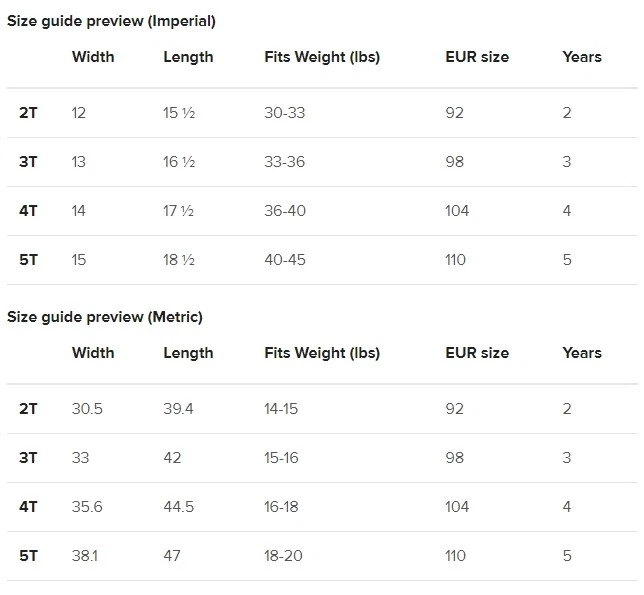Screen dimensions: 644x595
Task: Select the Width column header in Imperial table
Action: pos(93,57)
